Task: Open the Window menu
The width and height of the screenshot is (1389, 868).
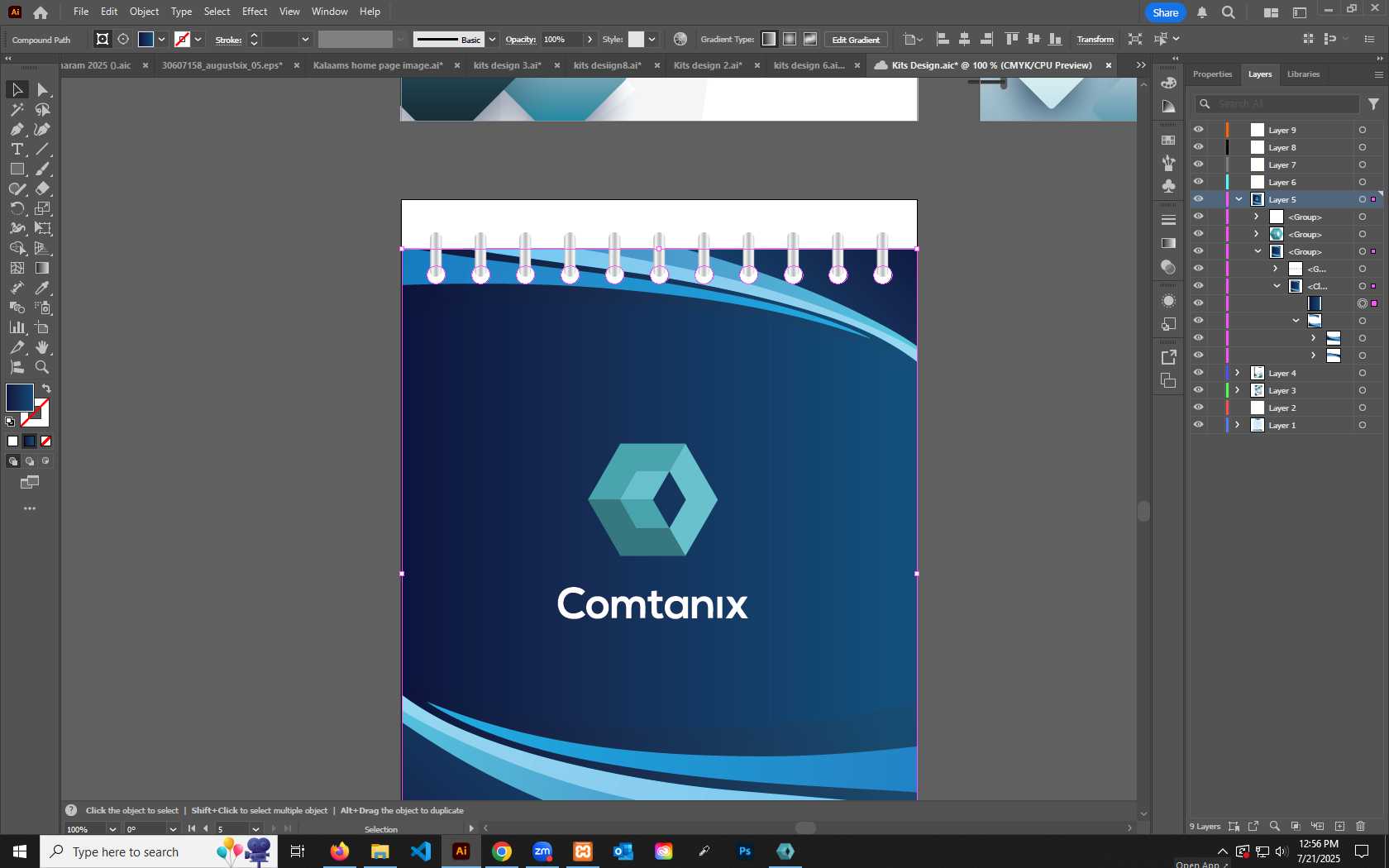Action: (330, 12)
